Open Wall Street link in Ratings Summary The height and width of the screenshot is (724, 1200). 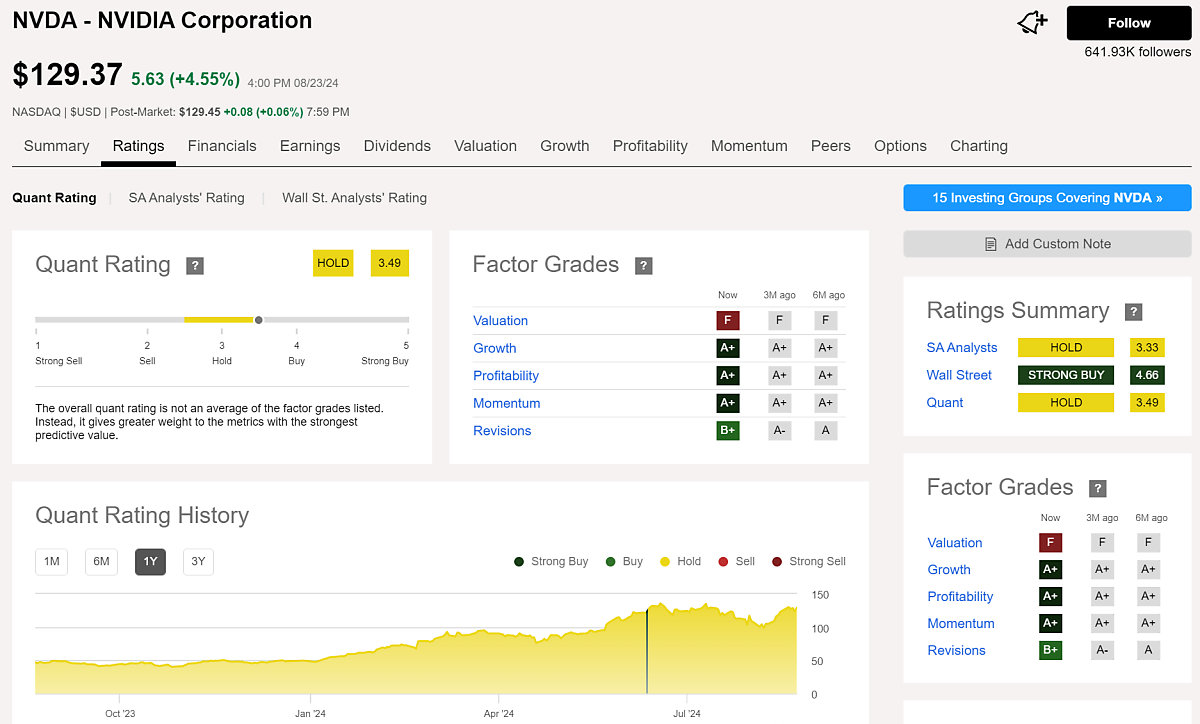959,375
